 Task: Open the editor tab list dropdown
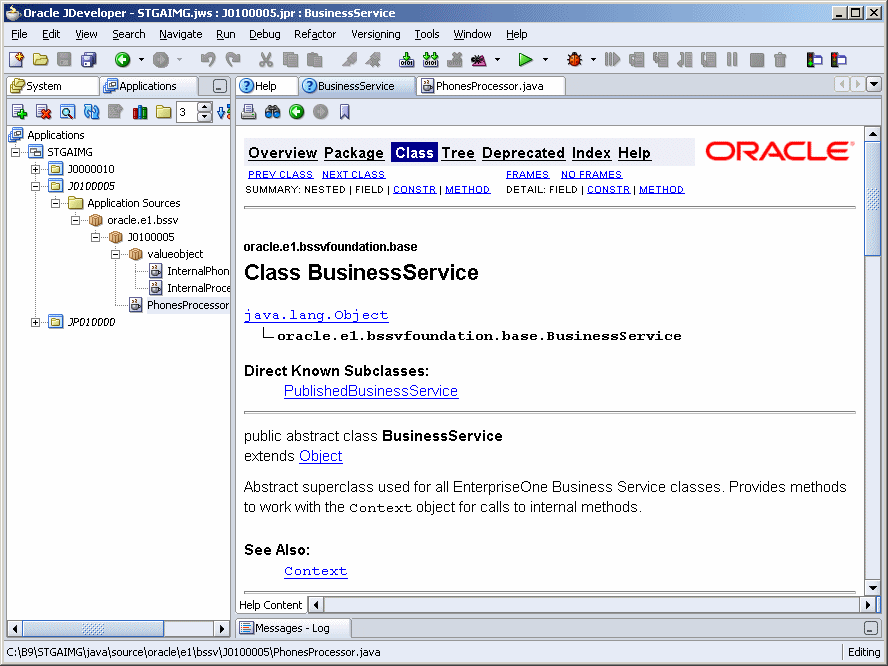point(874,85)
